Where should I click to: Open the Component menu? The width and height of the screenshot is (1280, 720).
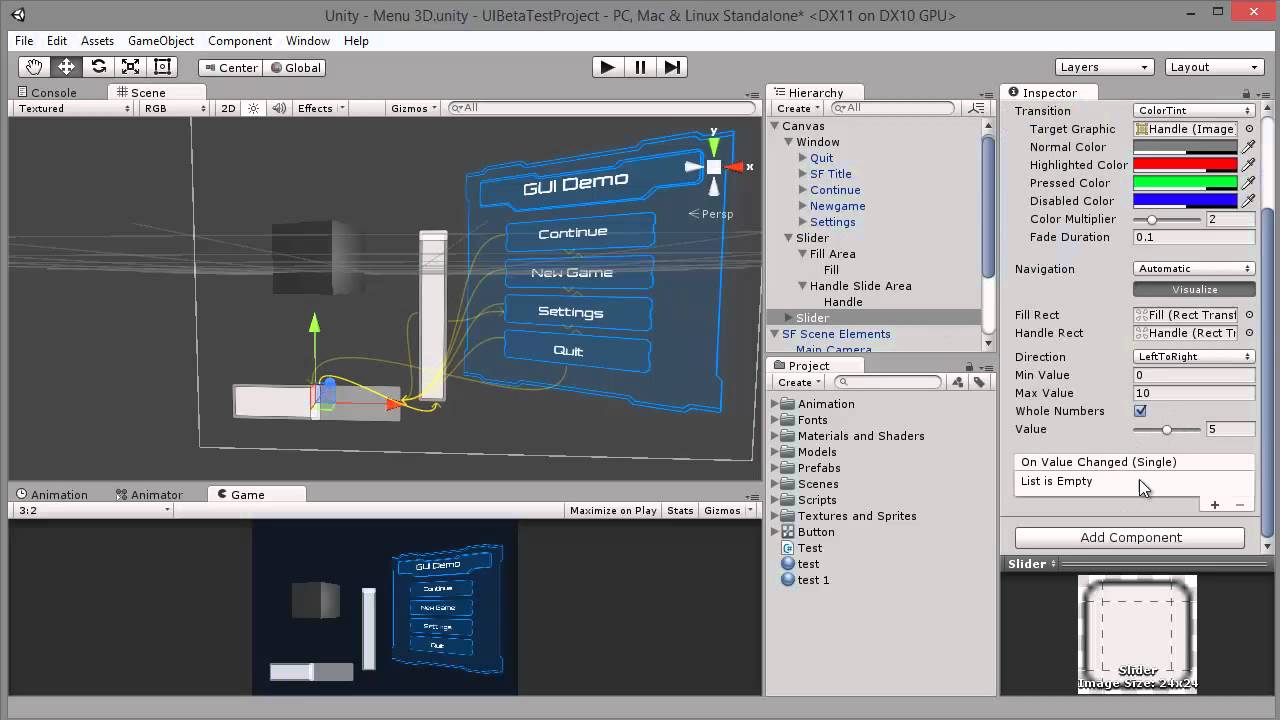240,41
